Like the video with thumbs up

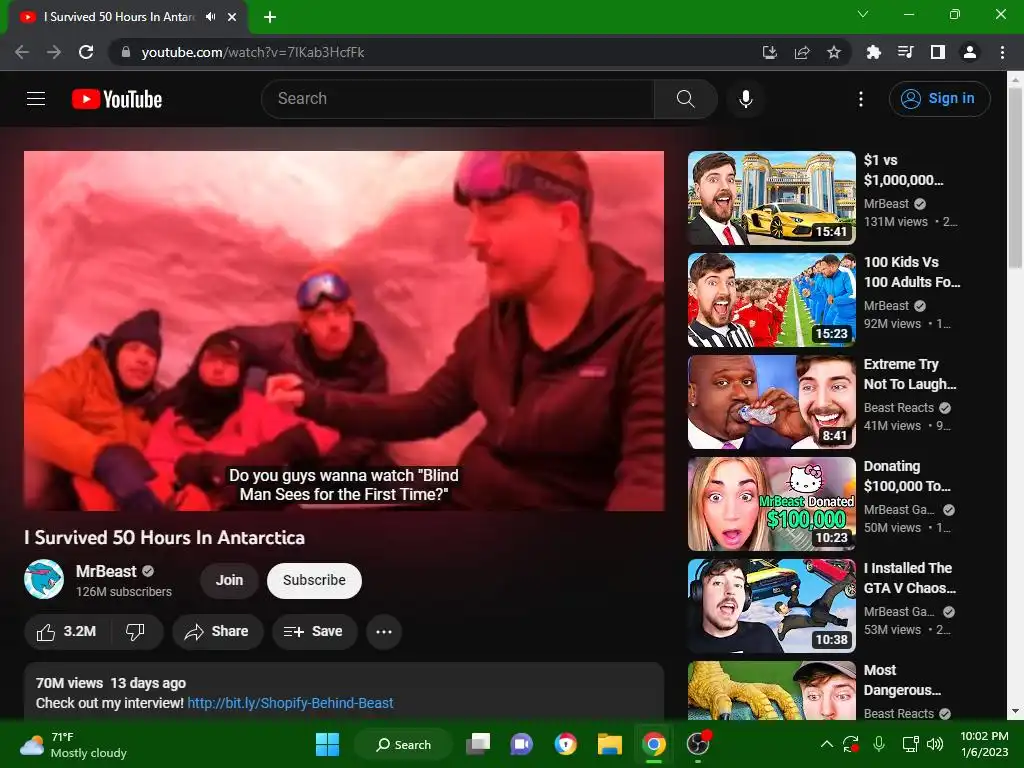[x=67, y=632]
